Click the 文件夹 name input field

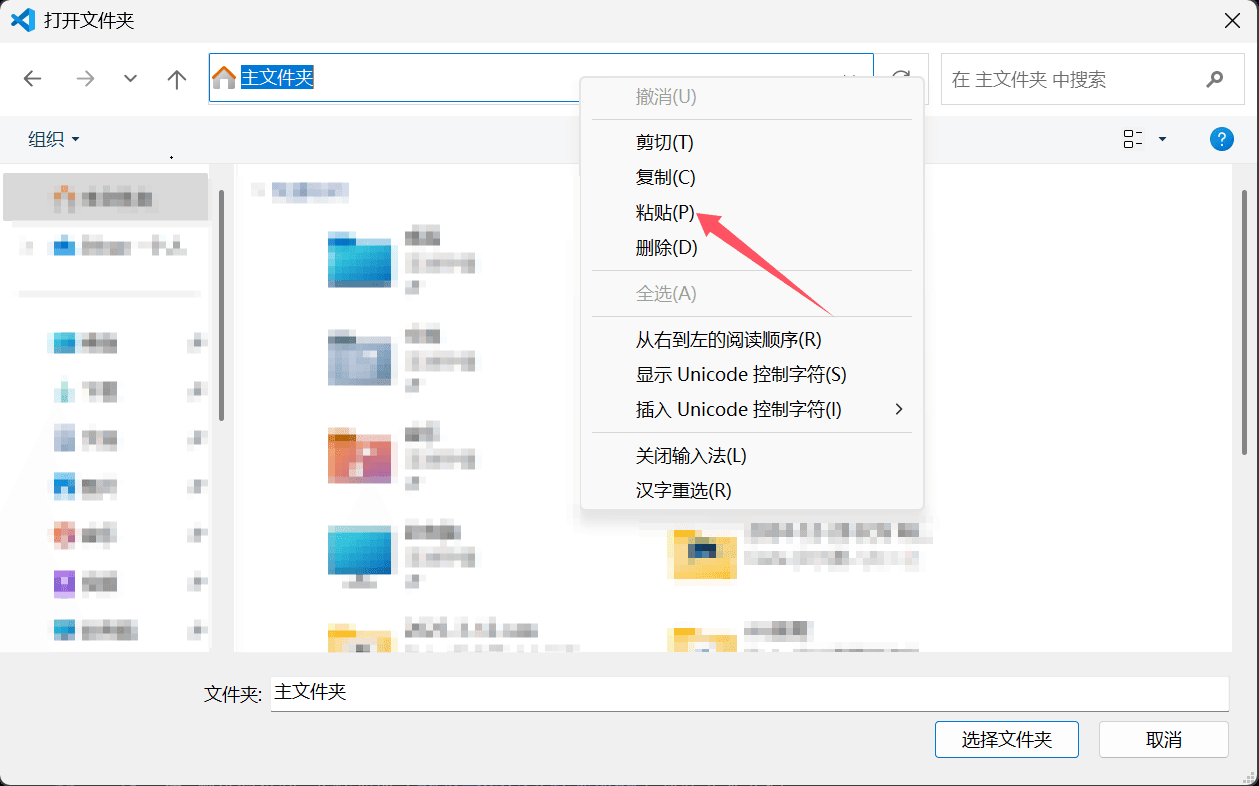coord(749,694)
